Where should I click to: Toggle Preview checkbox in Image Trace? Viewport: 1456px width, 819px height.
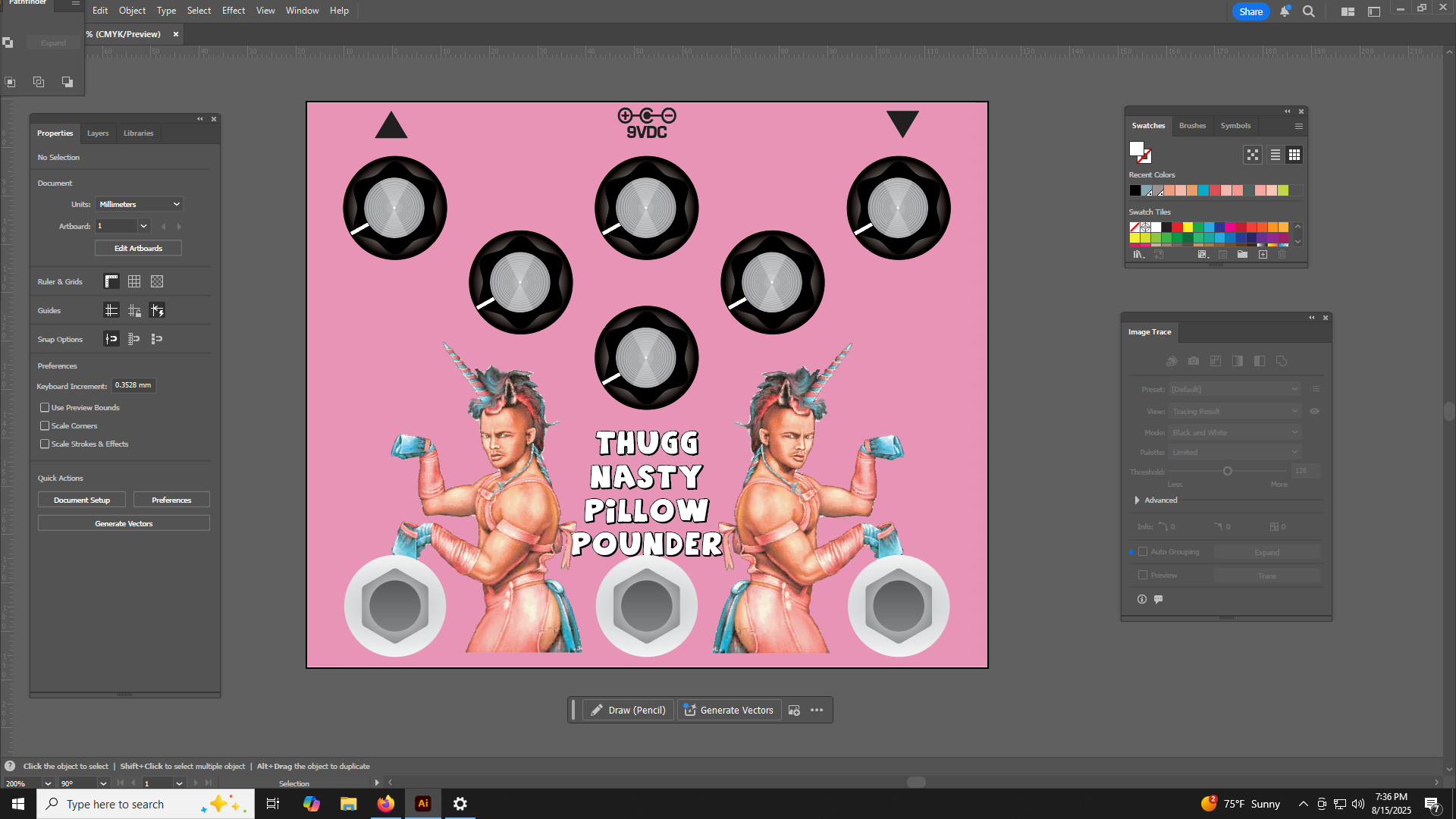tap(1143, 576)
